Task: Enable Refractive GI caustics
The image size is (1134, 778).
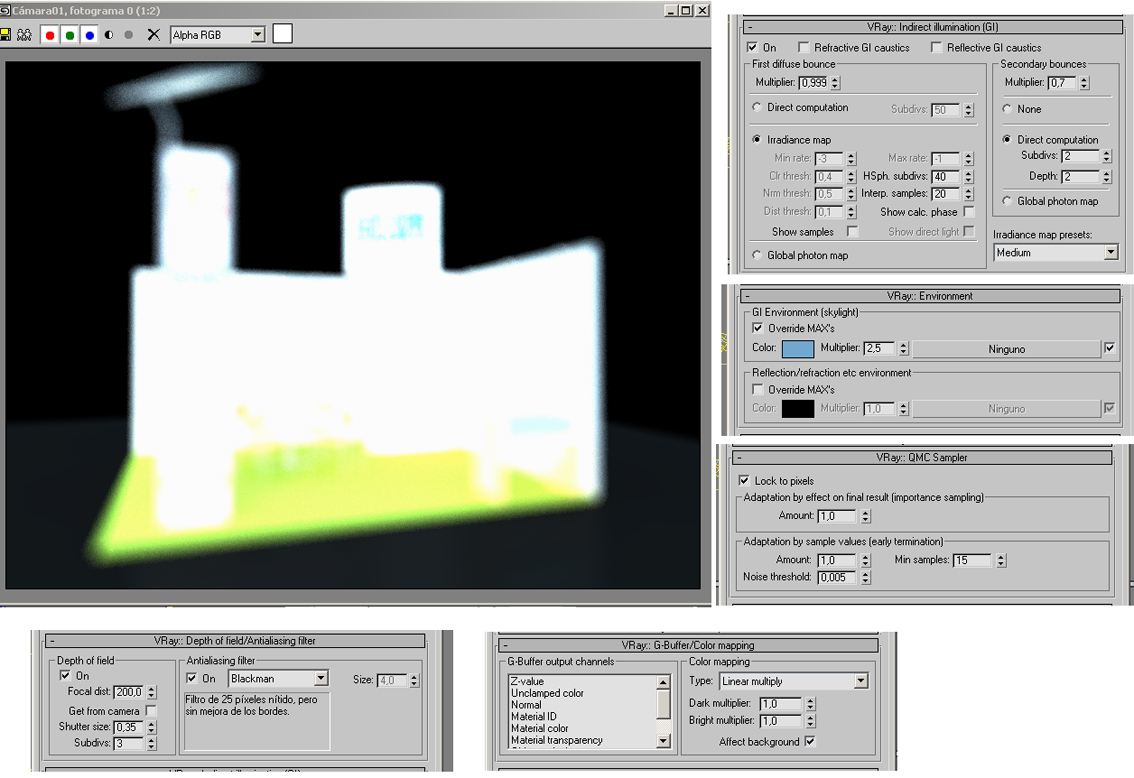Action: coord(803,47)
